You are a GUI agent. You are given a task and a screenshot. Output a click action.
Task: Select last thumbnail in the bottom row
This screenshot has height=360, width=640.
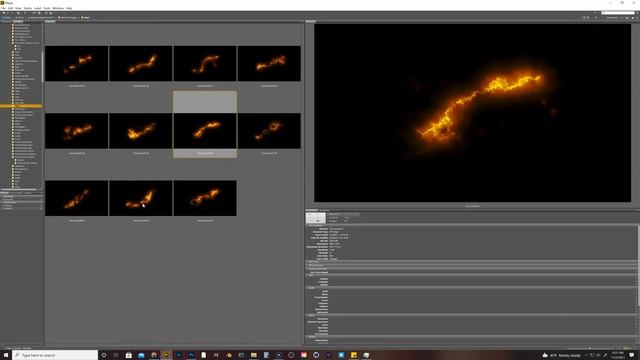tap(205, 198)
